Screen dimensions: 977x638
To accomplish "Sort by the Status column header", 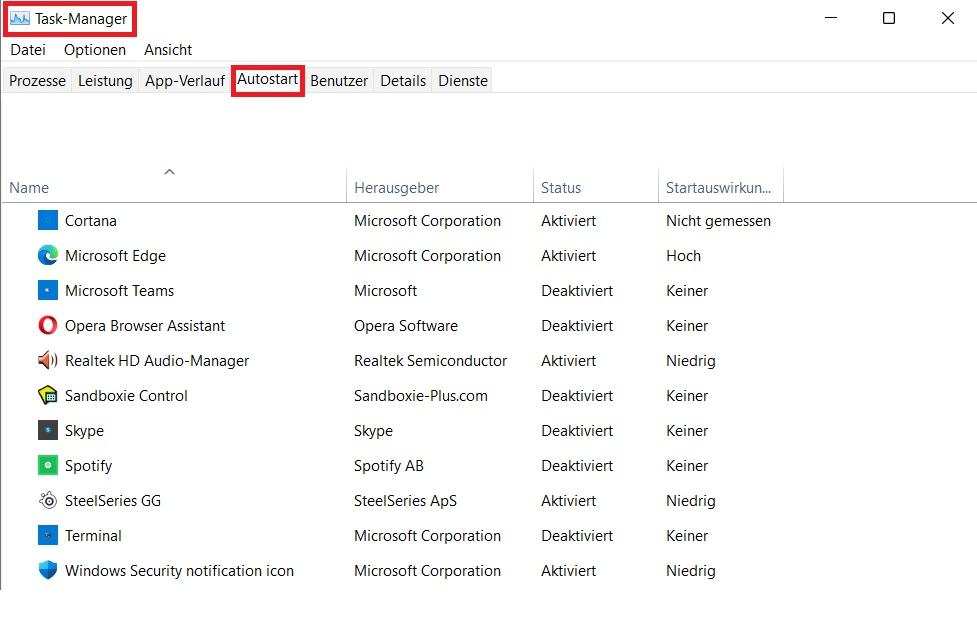I will pos(561,187).
